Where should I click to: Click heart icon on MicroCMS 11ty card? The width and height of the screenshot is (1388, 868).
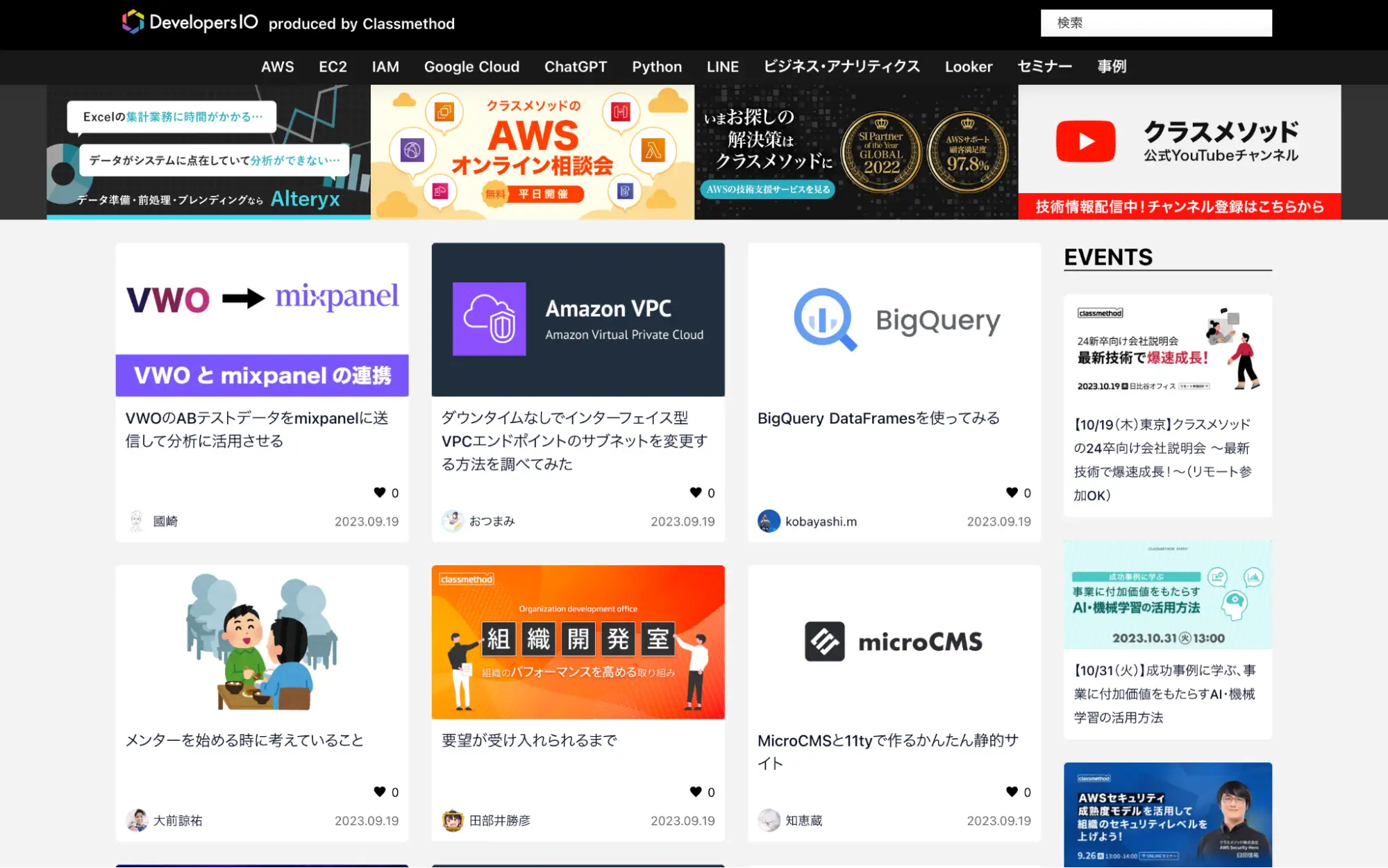click(1012, 792)
